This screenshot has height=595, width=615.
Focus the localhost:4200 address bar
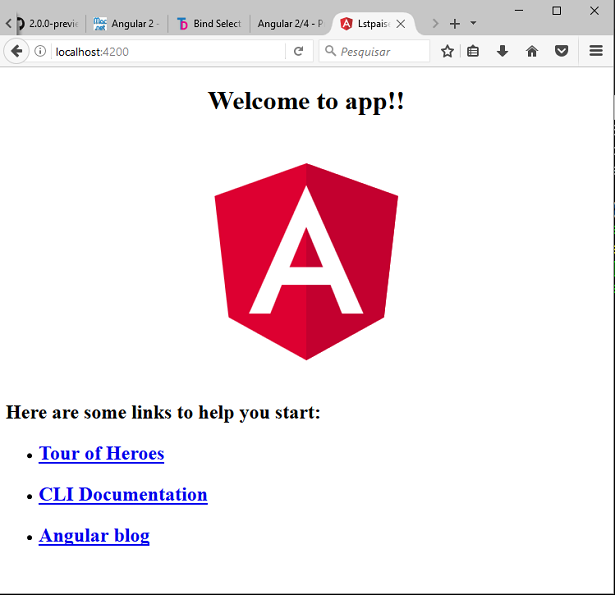169,51
